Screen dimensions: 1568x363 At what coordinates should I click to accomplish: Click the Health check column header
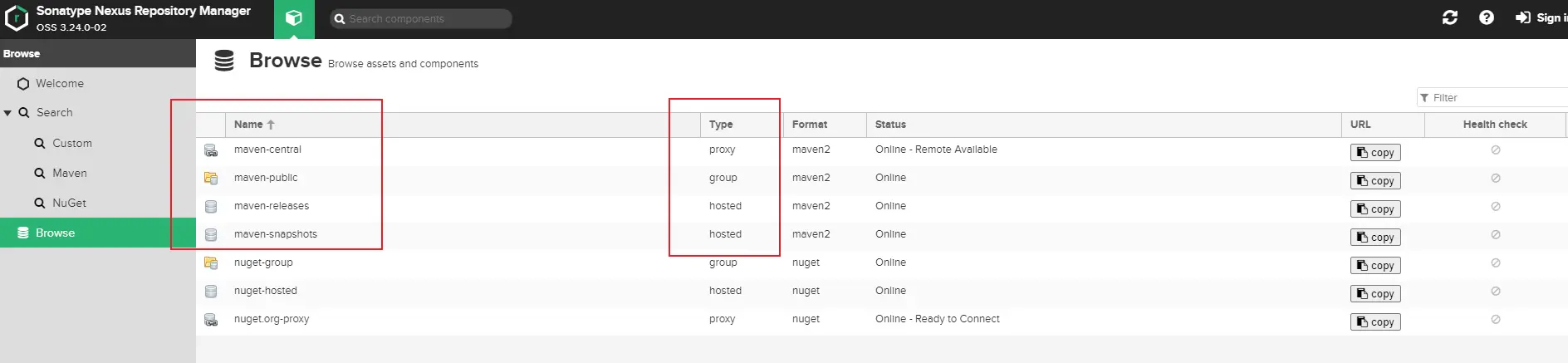tap(1495, 125)
